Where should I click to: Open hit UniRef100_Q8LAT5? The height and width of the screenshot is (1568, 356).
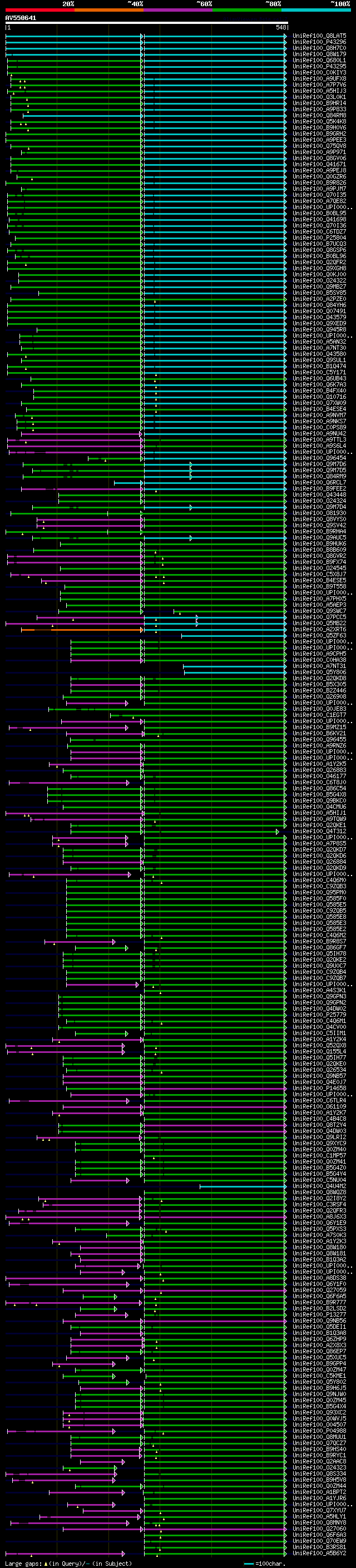[x=319, y=36]
